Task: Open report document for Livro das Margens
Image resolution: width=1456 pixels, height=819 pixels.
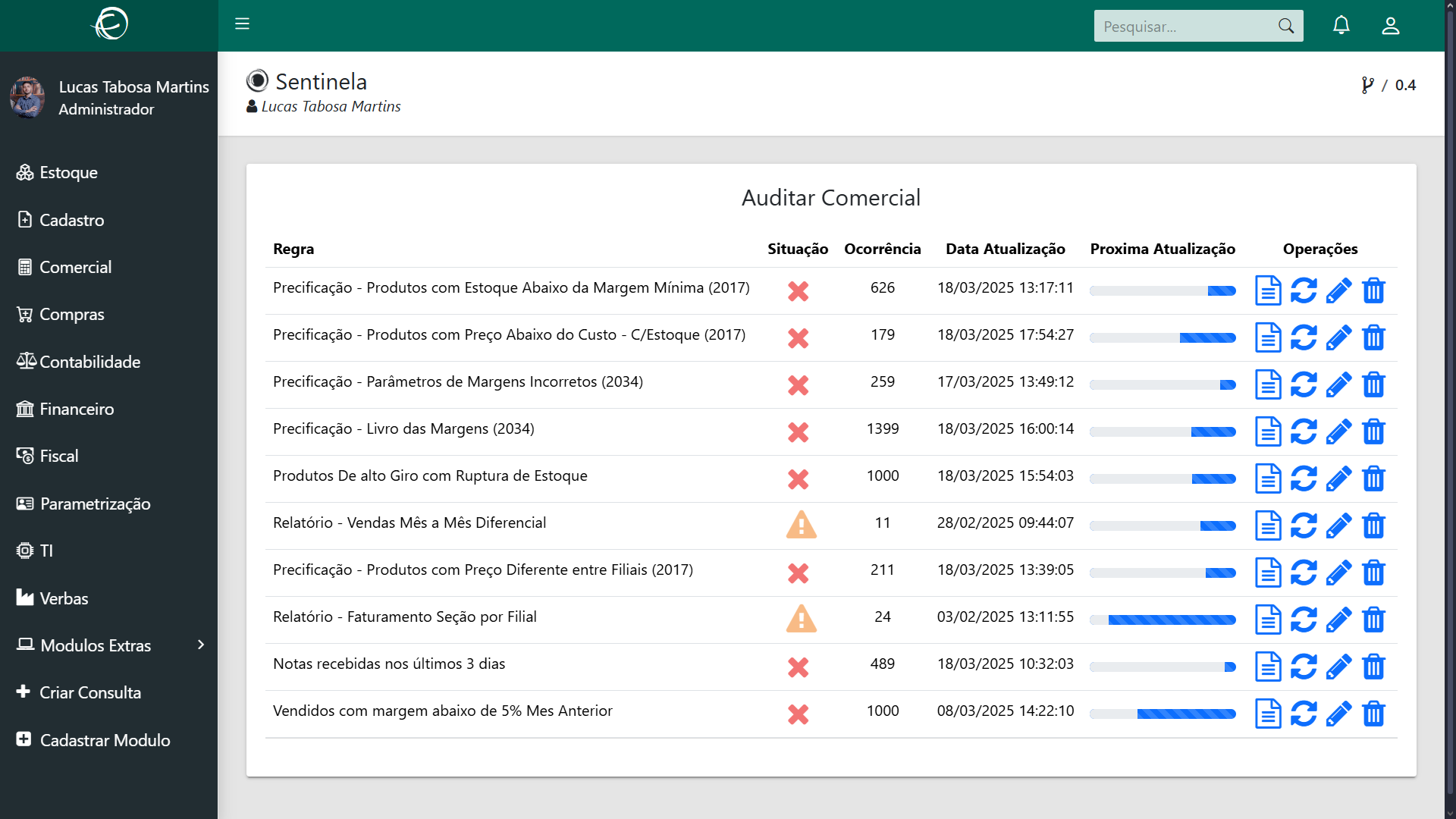Action: coord(1267,431)
